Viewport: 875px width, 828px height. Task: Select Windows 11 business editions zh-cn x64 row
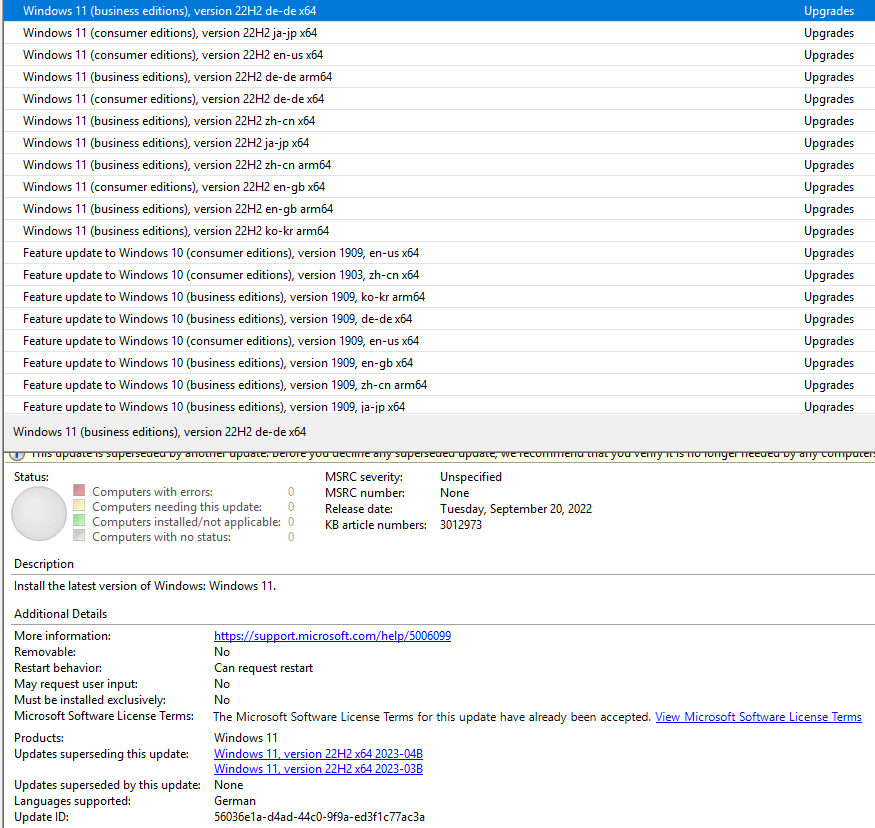[439, 121]
